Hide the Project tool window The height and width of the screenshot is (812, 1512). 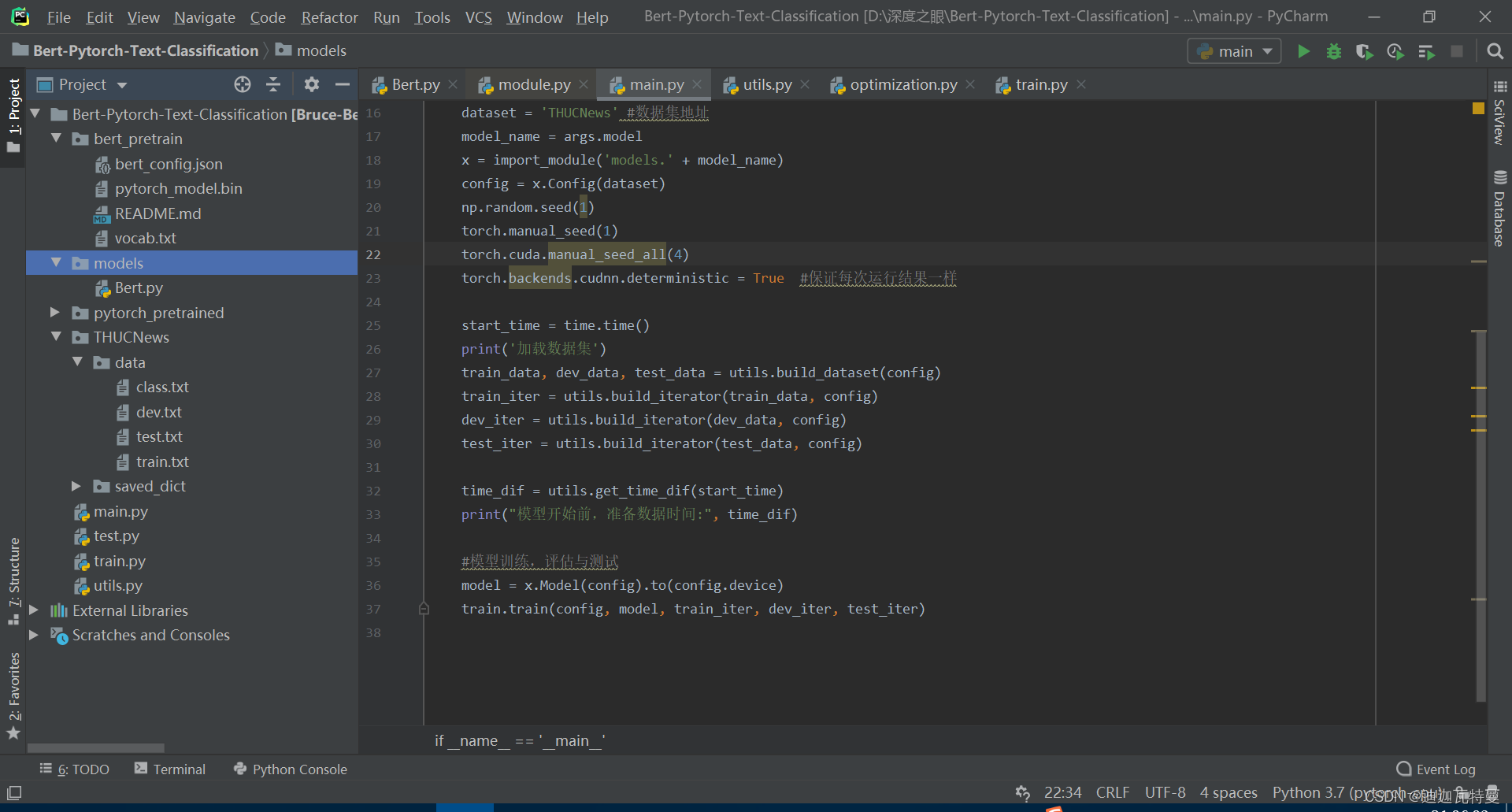pos(342,84)
